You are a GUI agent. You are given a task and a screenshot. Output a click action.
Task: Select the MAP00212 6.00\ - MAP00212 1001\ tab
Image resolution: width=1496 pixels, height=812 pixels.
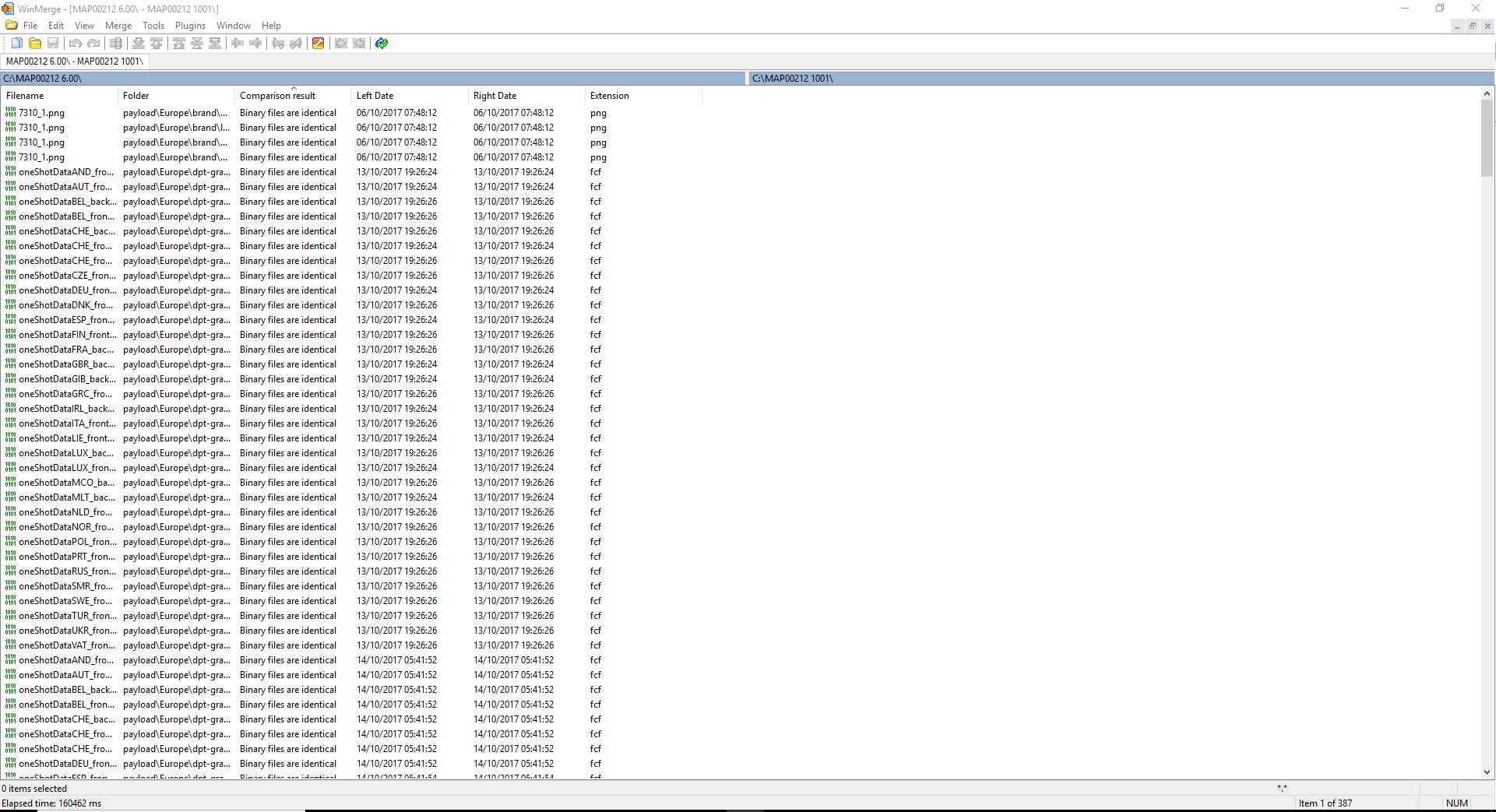tap(74, 61)
